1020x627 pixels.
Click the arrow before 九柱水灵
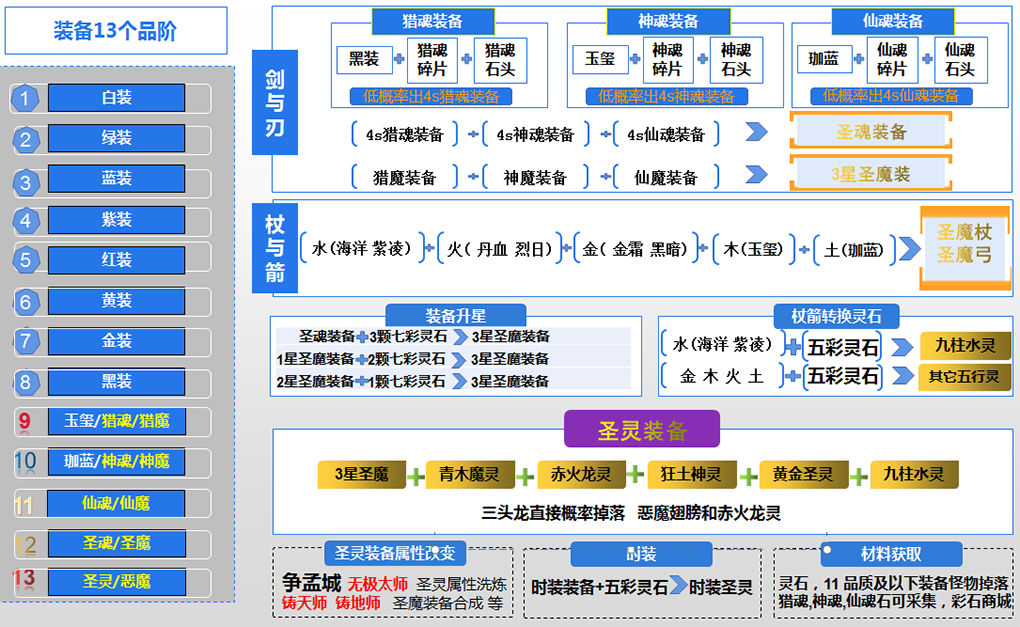902,347
